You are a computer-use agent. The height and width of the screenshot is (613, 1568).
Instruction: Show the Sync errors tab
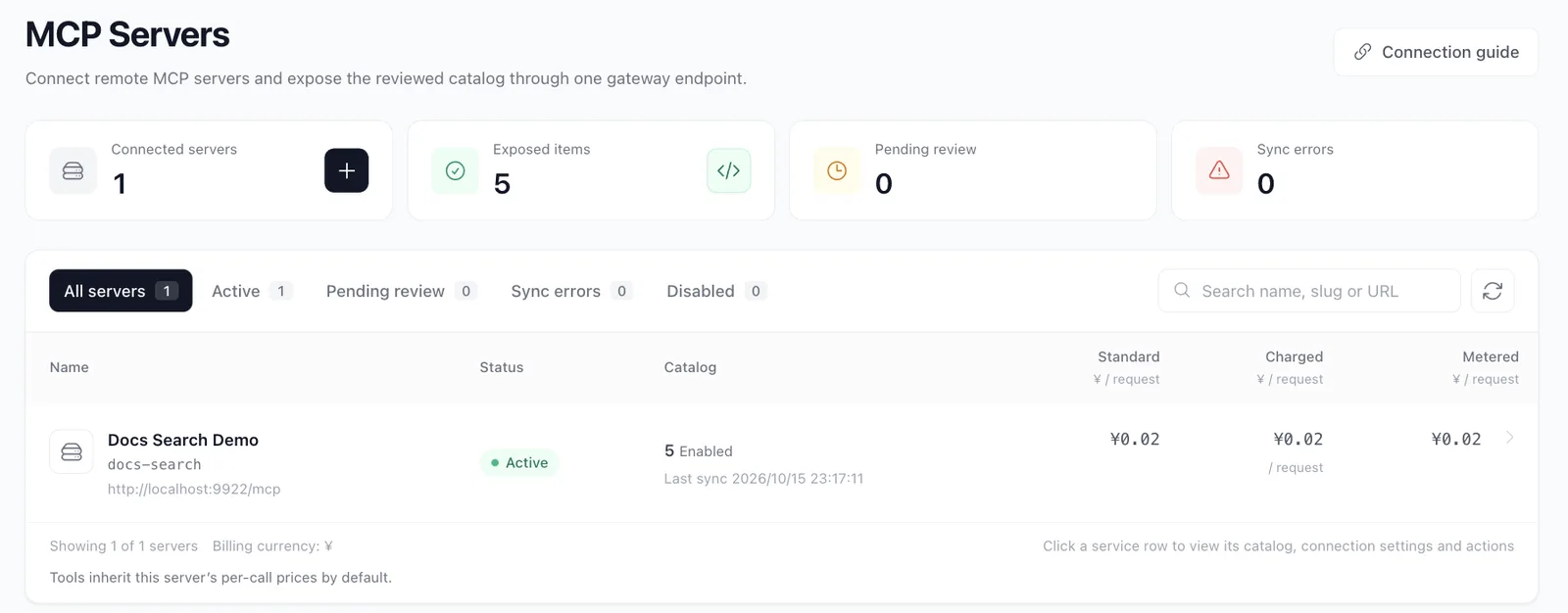[x=571, y=291]
